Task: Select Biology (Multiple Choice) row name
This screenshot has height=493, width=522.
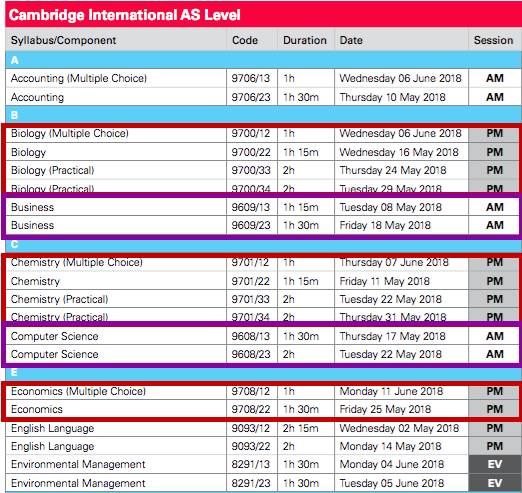Action: coord(70,133)
